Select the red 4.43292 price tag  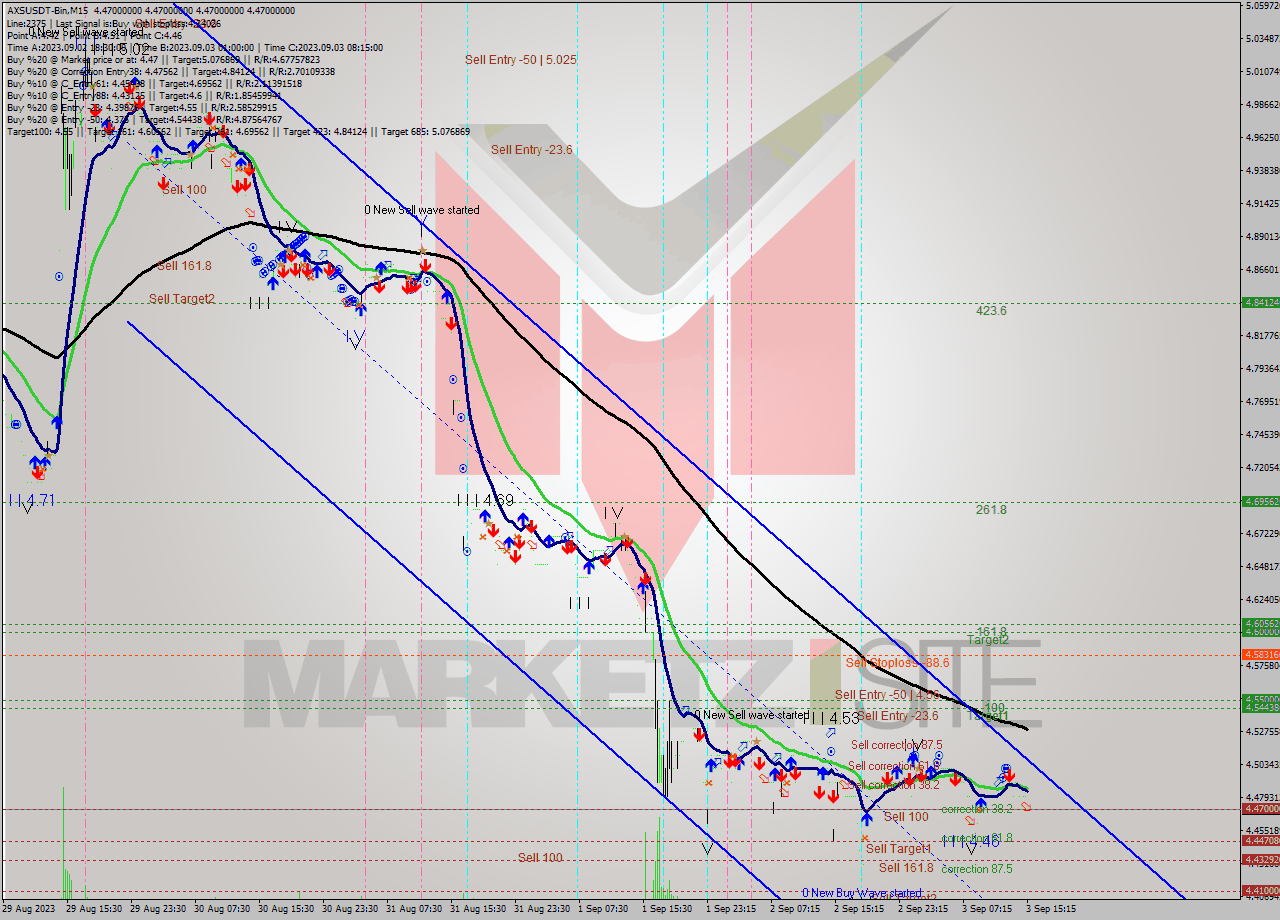click(x=1260, y=859)
